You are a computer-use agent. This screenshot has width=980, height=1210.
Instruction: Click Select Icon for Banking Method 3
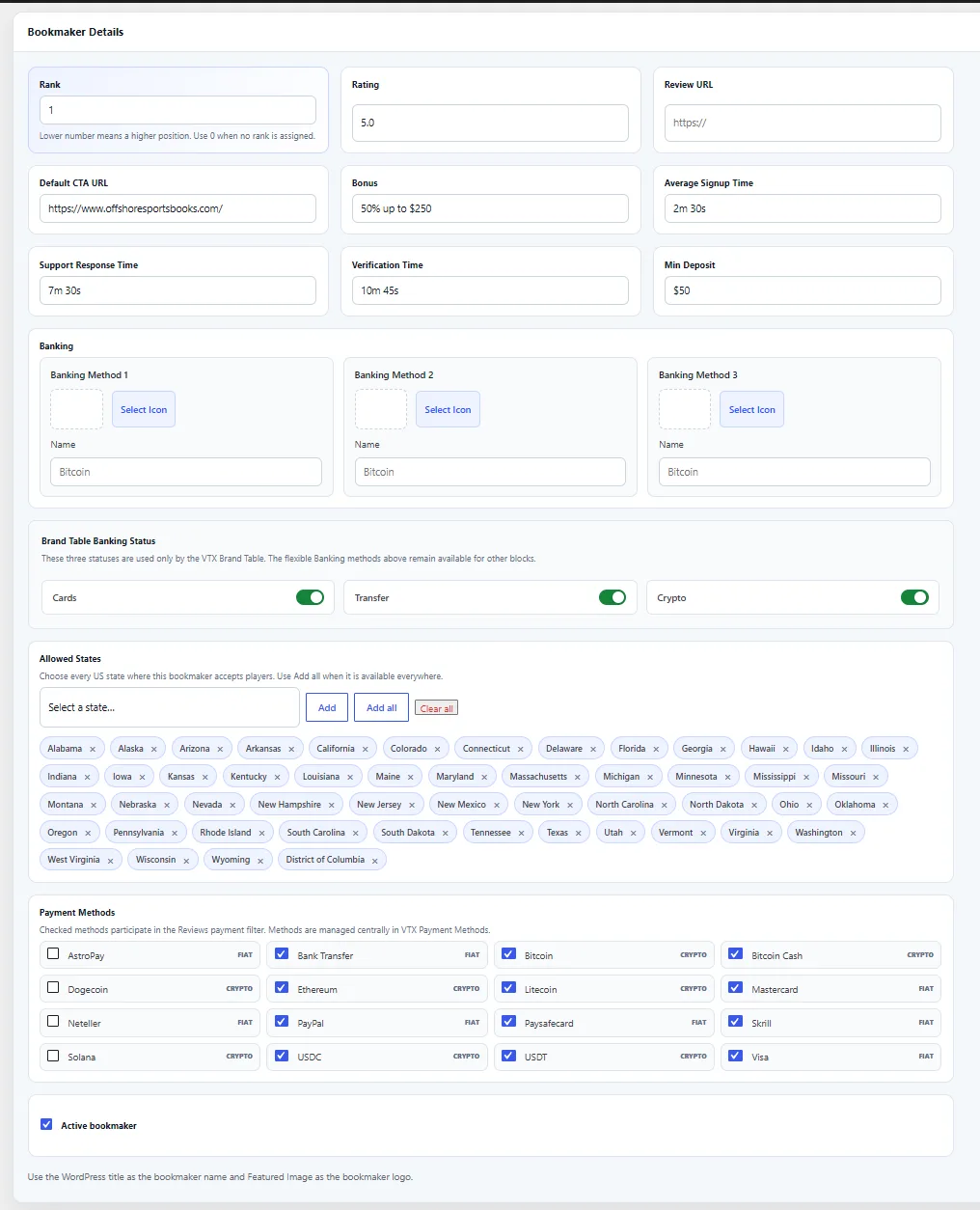(752, 409)
